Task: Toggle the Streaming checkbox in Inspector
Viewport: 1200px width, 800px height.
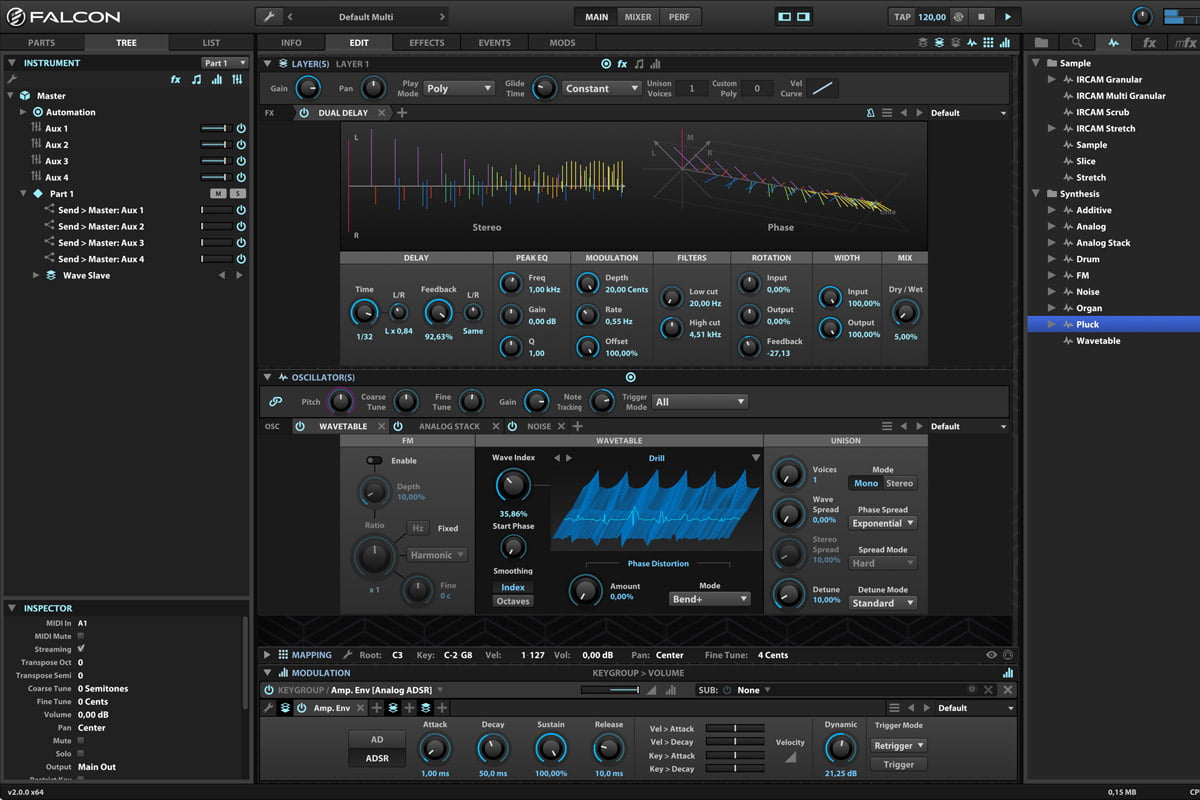Action: tap(81, 649)
